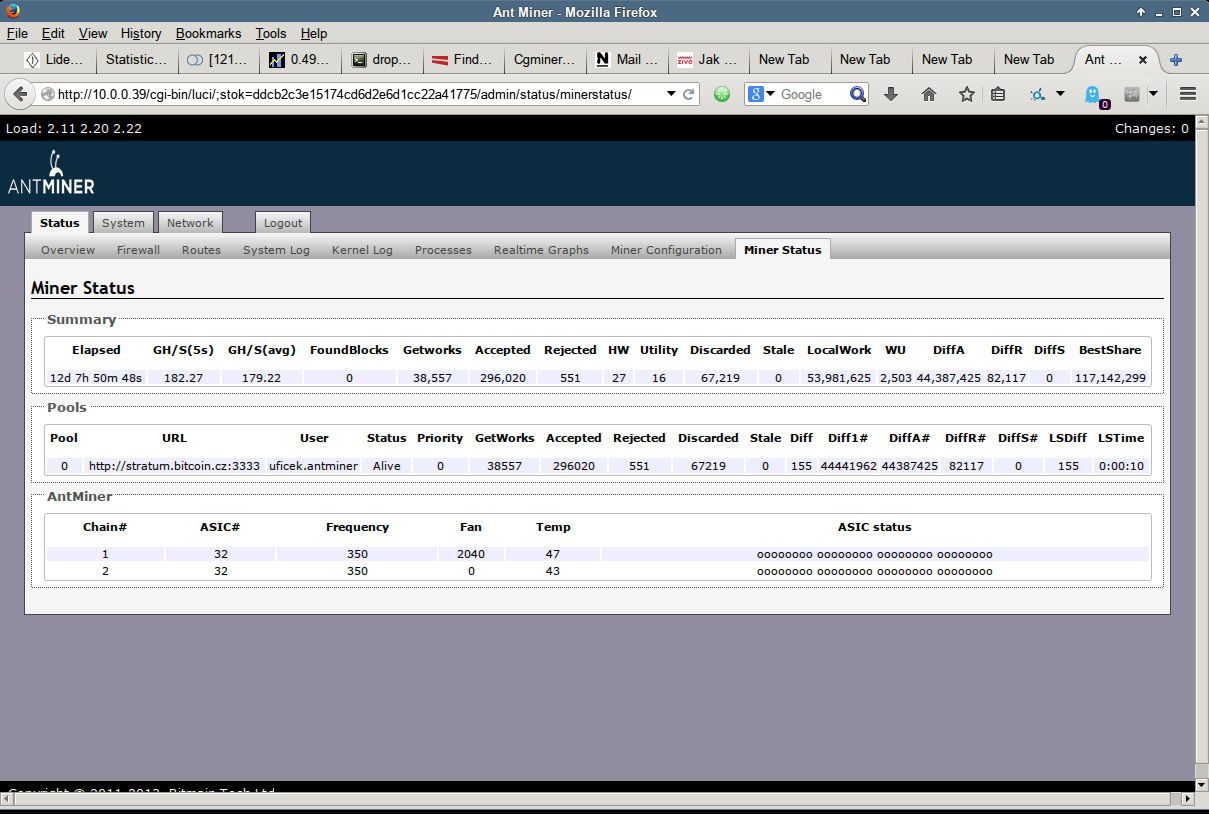Viewport: 1209px width, 814px height.
Task: Click the magnifier icon in Google search box
Action: tap(858, 94)
